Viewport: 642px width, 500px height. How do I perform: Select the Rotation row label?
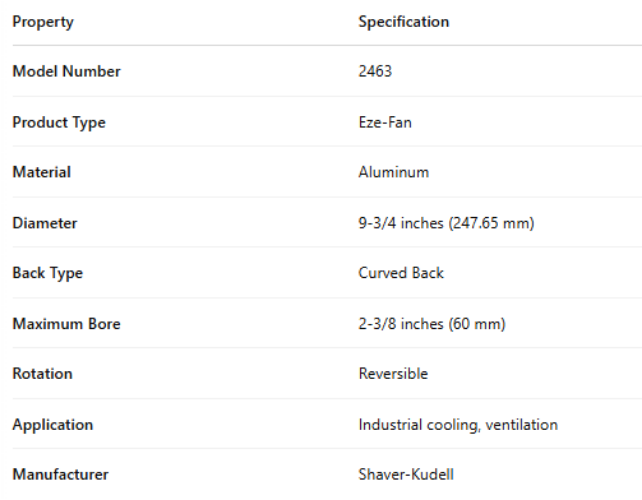[42, 374]
